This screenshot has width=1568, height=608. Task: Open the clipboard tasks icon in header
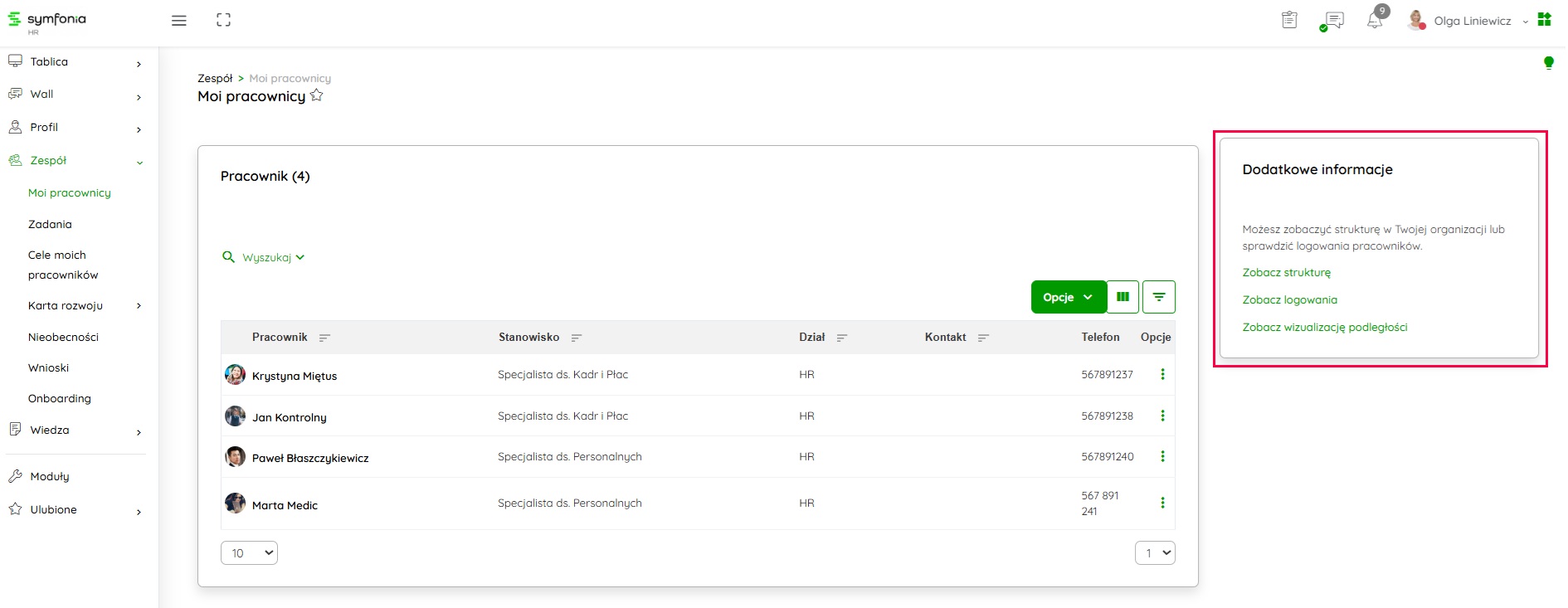point(1289,20)
